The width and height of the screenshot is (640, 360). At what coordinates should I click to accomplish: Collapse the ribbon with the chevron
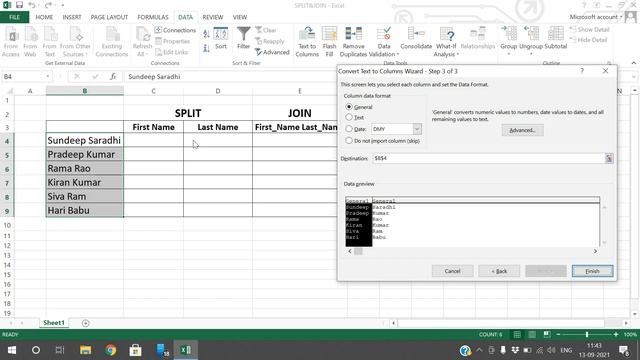633,63
